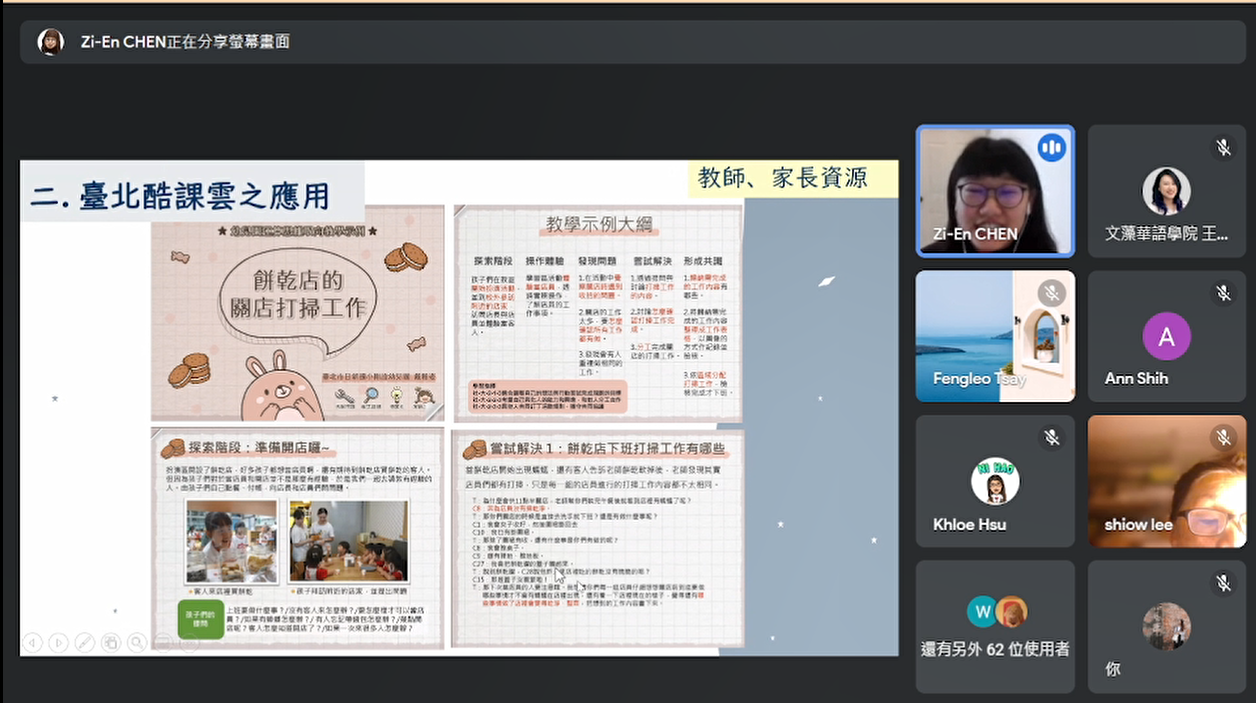This screenshot has height=703, width=1256.
Task: Toggle Fengleo Tsay's mute status
Action: point(1052,293)
